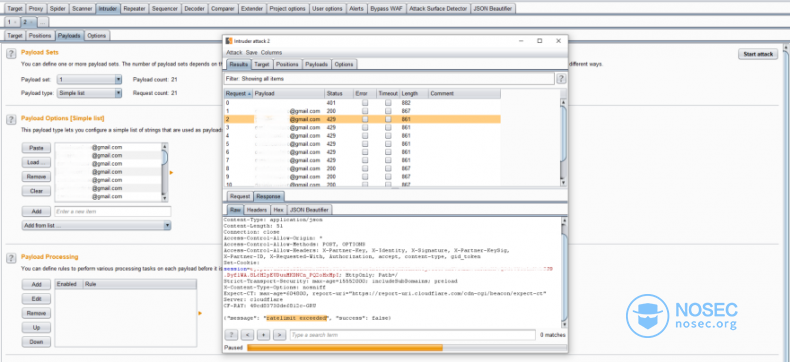Sort results by the Length column header
Image resolution: width=790 pixels, height=362 pixels.
coord(414,94)
